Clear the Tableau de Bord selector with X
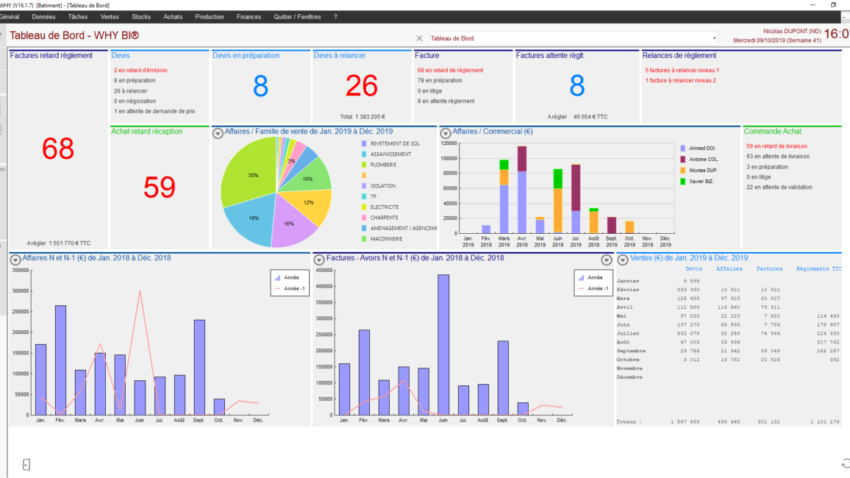The image size is (850, 478). tap(419, 38)
